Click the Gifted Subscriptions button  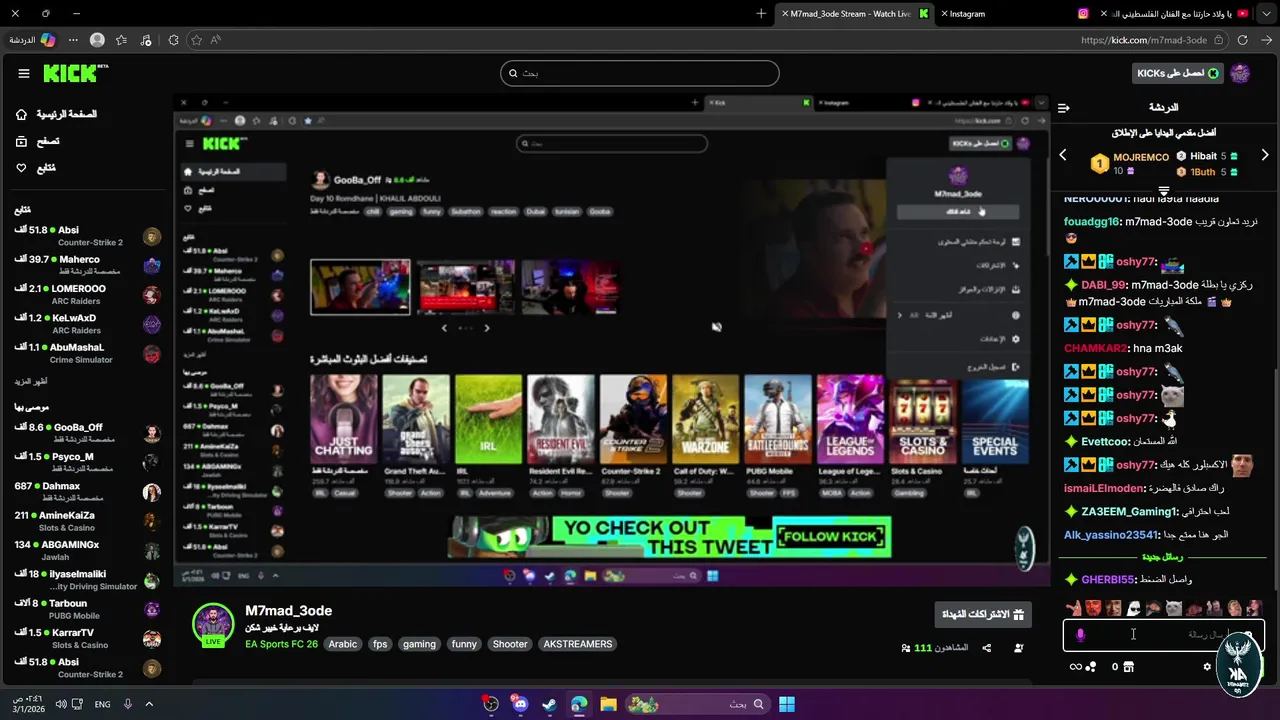coord(983,614)
